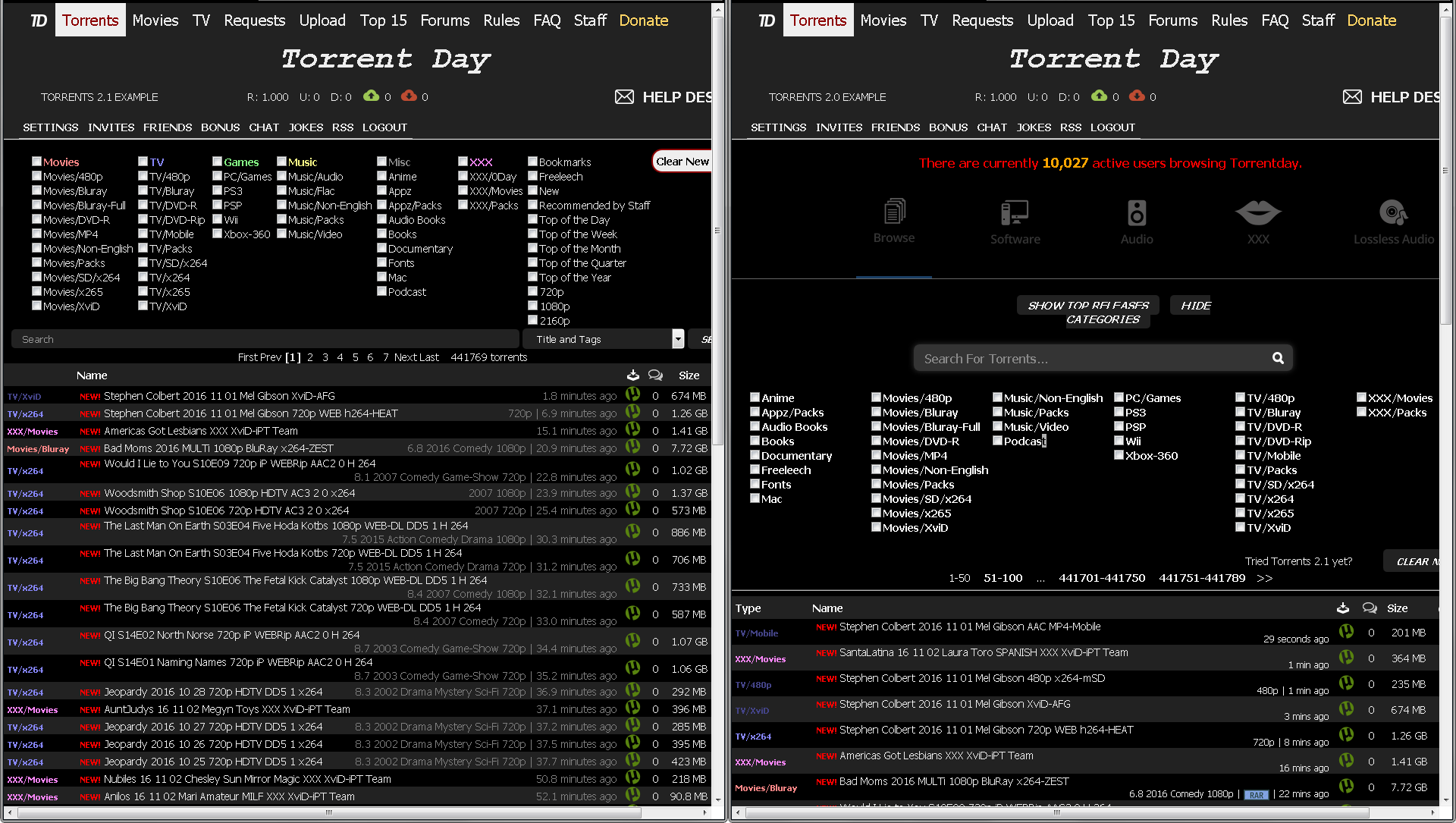Open the Software category icon
Screen dimensions: 1456x823
click(x=1015, y=213)
